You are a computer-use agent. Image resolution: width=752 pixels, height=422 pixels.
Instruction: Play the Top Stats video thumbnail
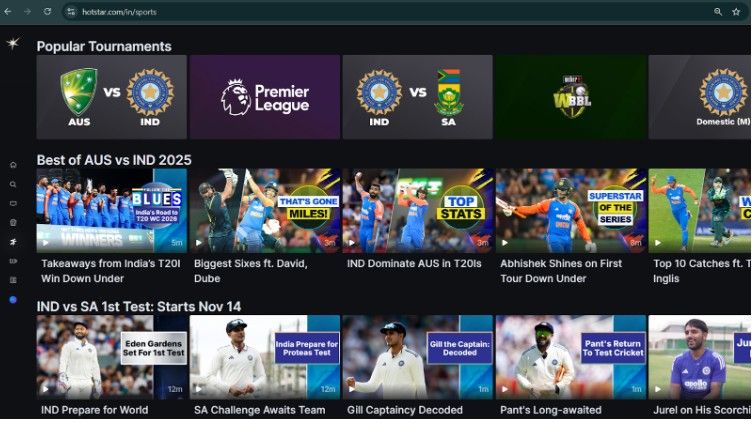(418, 210)
